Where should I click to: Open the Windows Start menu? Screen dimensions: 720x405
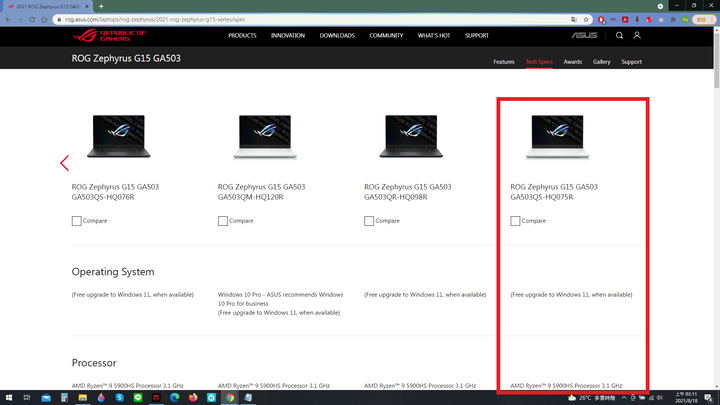pos(8,398)
